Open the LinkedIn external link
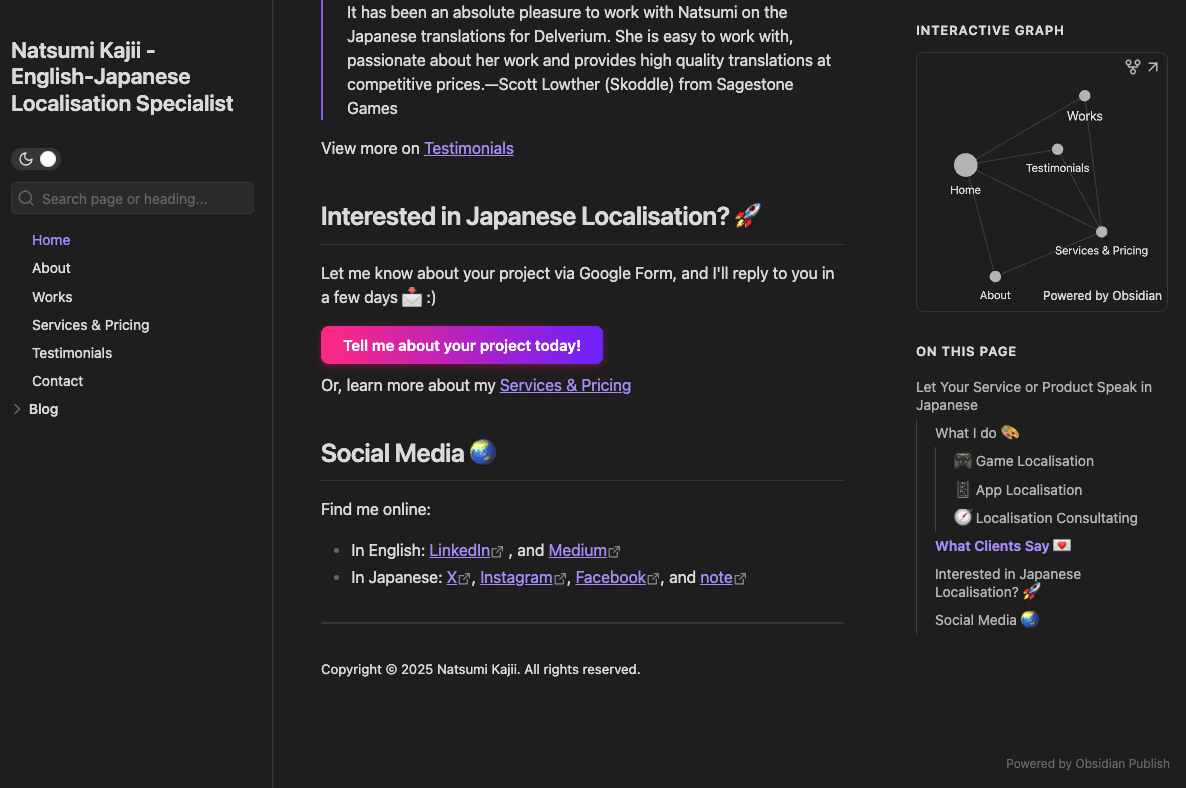The image size is (1186, 788). coord(459,550)
